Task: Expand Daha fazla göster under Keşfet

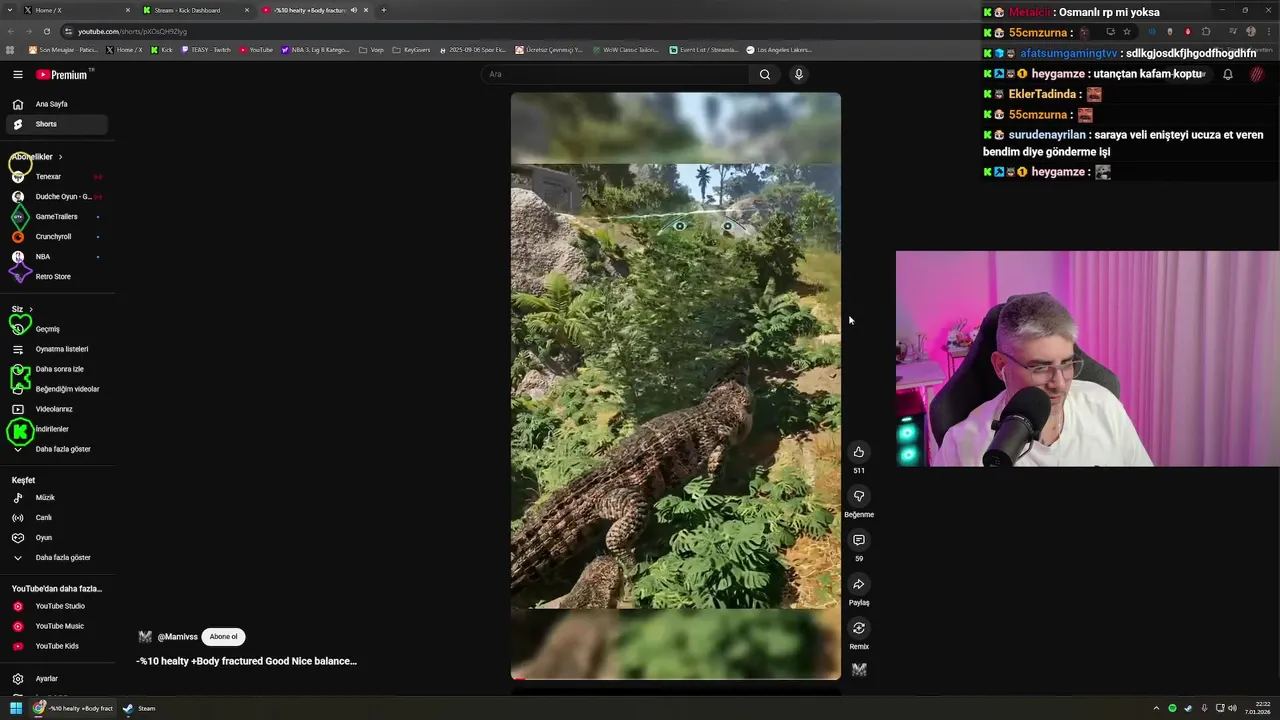Action: tap(57, 557)
